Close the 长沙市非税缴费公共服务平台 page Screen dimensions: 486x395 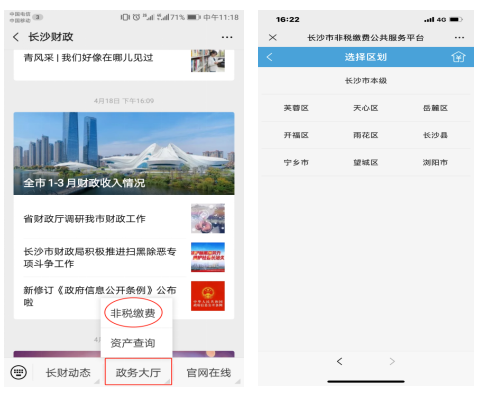[x=273, y=37]
